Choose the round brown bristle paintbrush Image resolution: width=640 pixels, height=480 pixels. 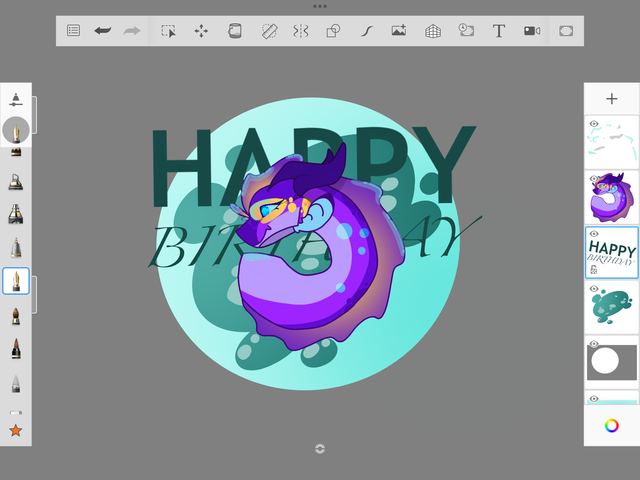coord(16,316)
